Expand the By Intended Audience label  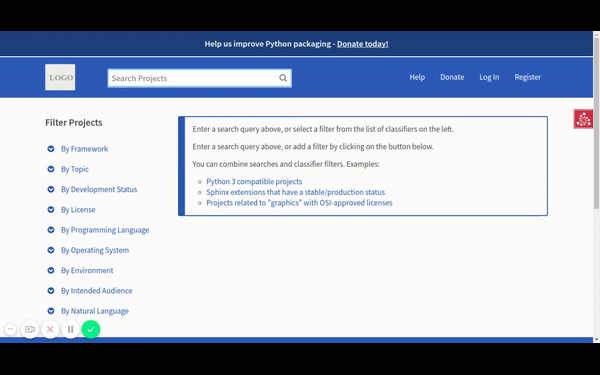[97, 291]
